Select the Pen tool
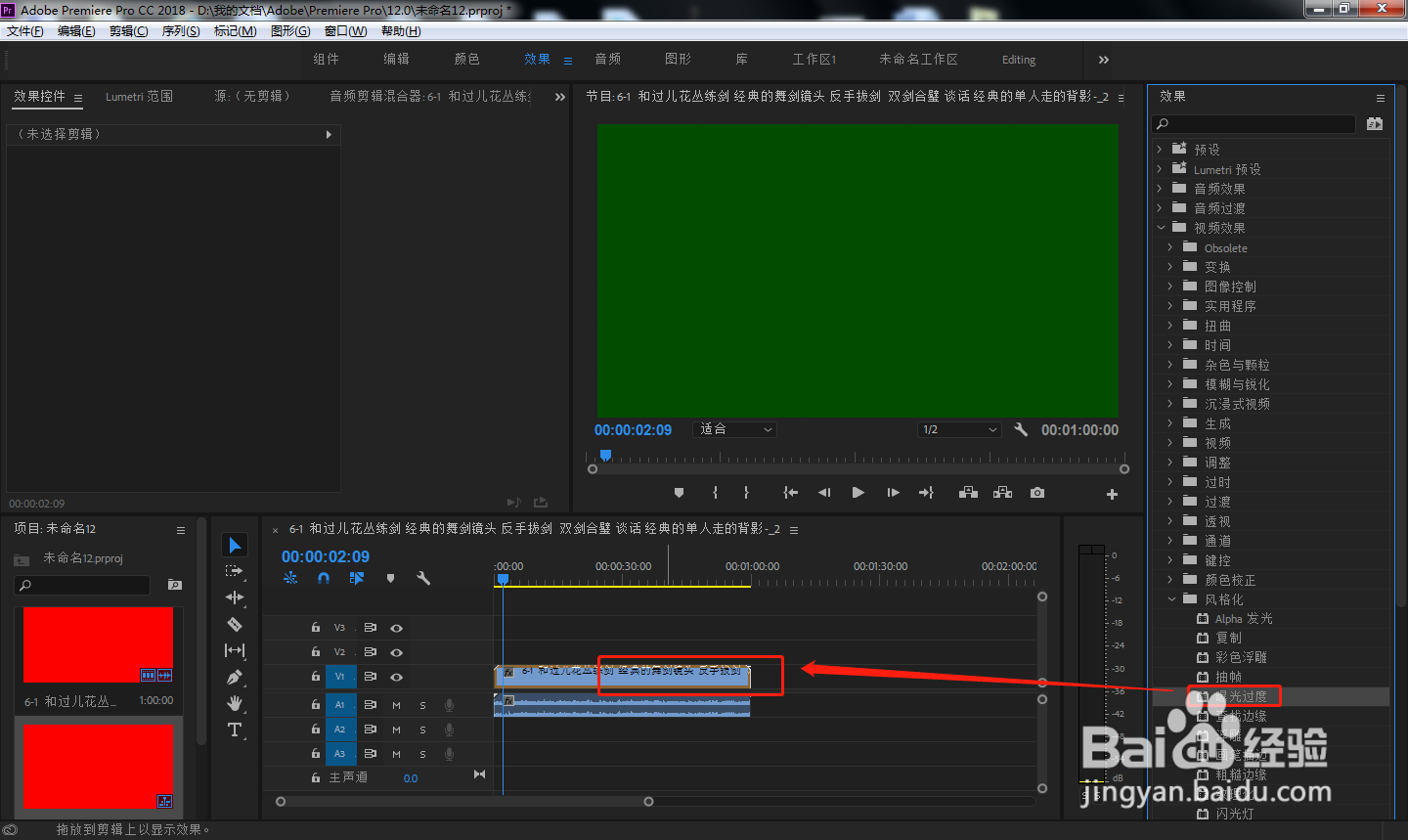The width and height of the screenshot is (1408, 840). click(x=235, y=677)
